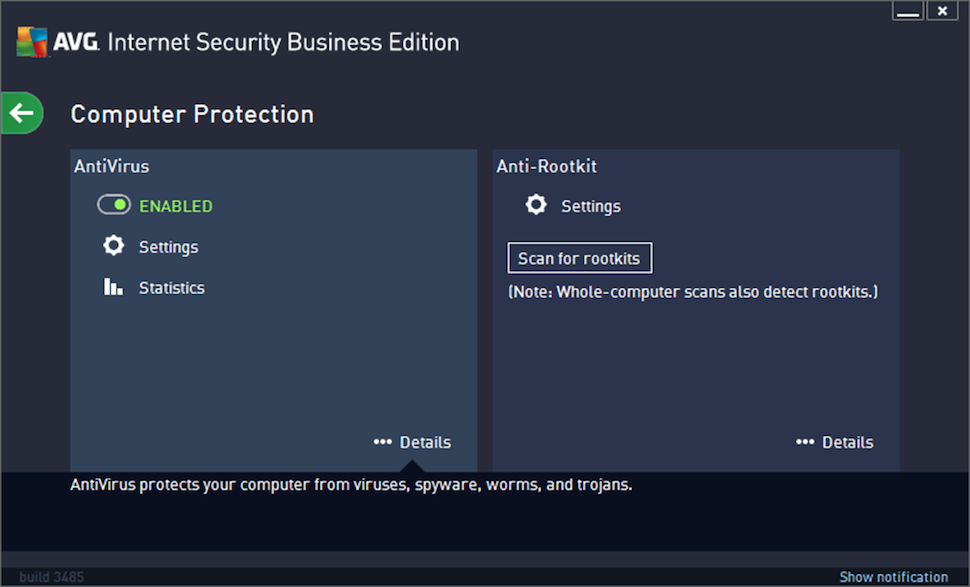Open the Computer Protection header section
Image resolution: width=970 pixels, height=587 pixels.
click(192, 114)
